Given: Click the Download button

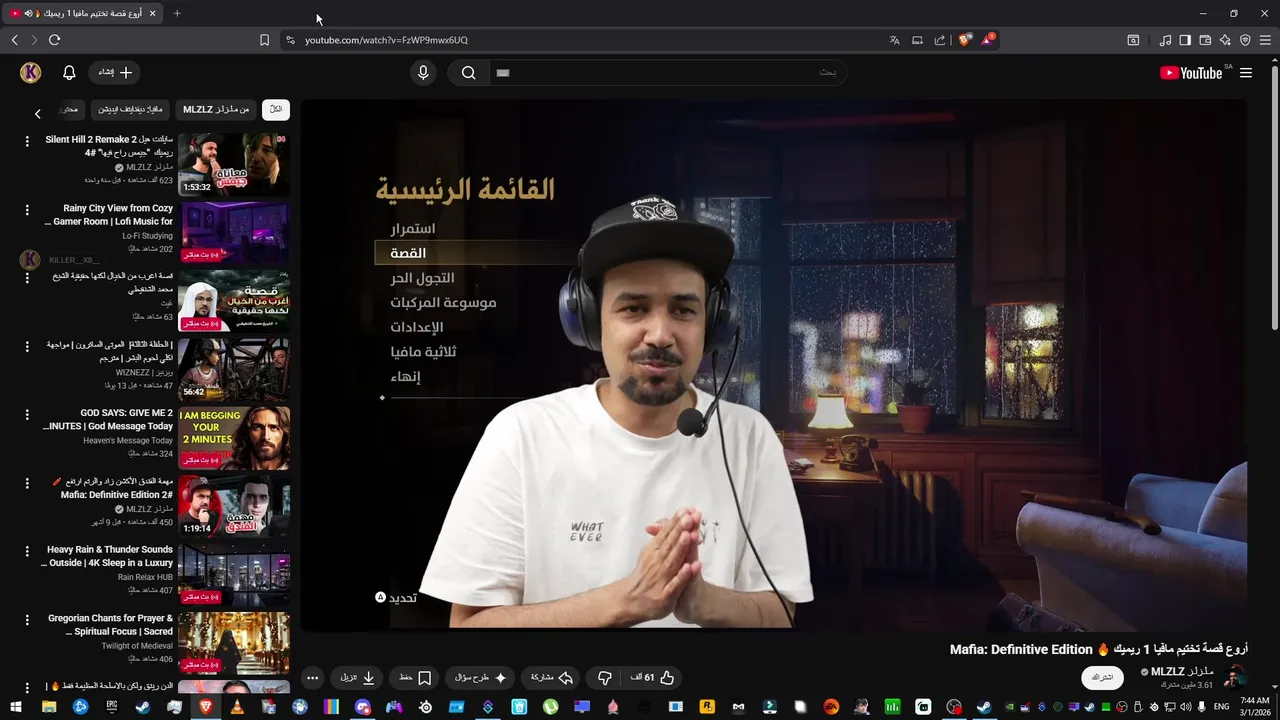Looking at the screenshot, I should tap(358, 677).
